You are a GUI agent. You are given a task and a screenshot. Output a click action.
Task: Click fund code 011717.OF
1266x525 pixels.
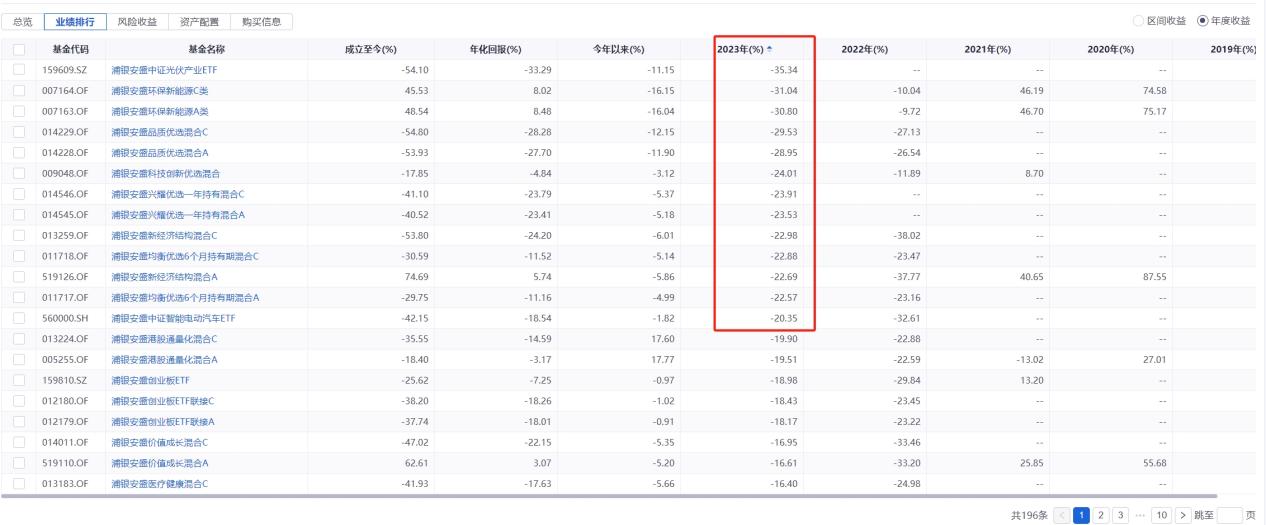coord(64,297)
